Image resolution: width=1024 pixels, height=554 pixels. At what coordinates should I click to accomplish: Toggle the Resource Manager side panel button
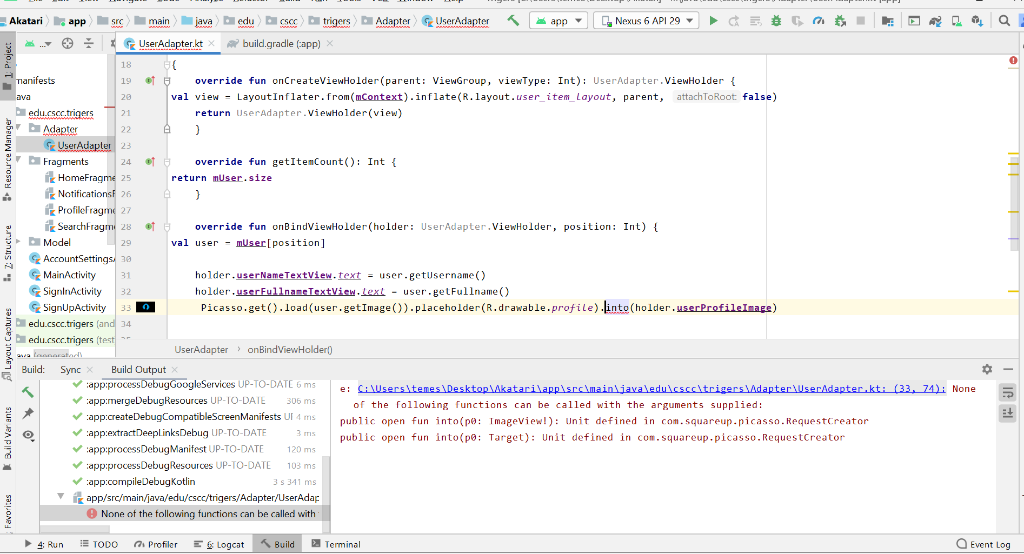pyautogui.click(x=7, y=159)
